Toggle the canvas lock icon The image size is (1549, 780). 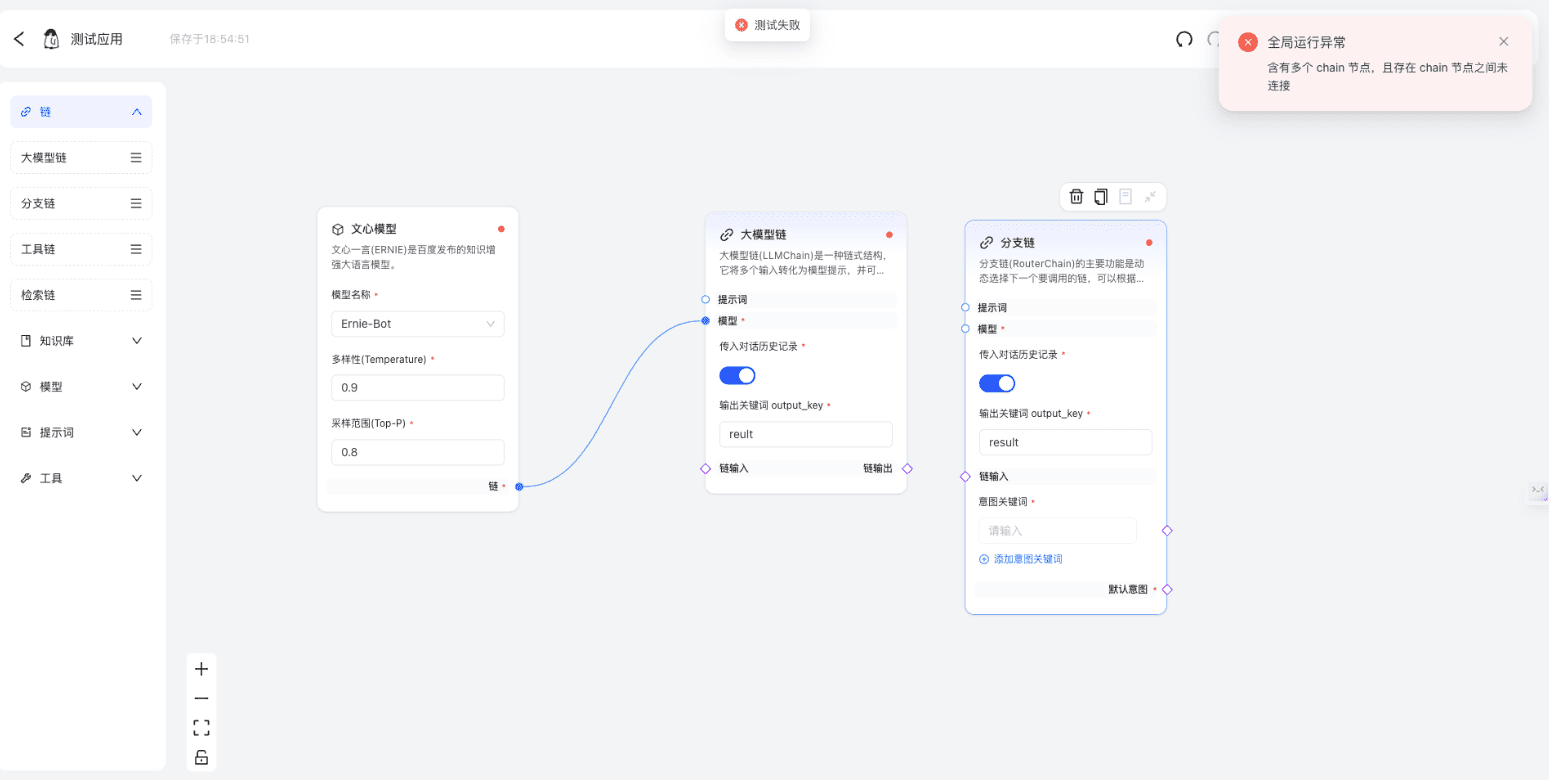click(x=201, y=756)
